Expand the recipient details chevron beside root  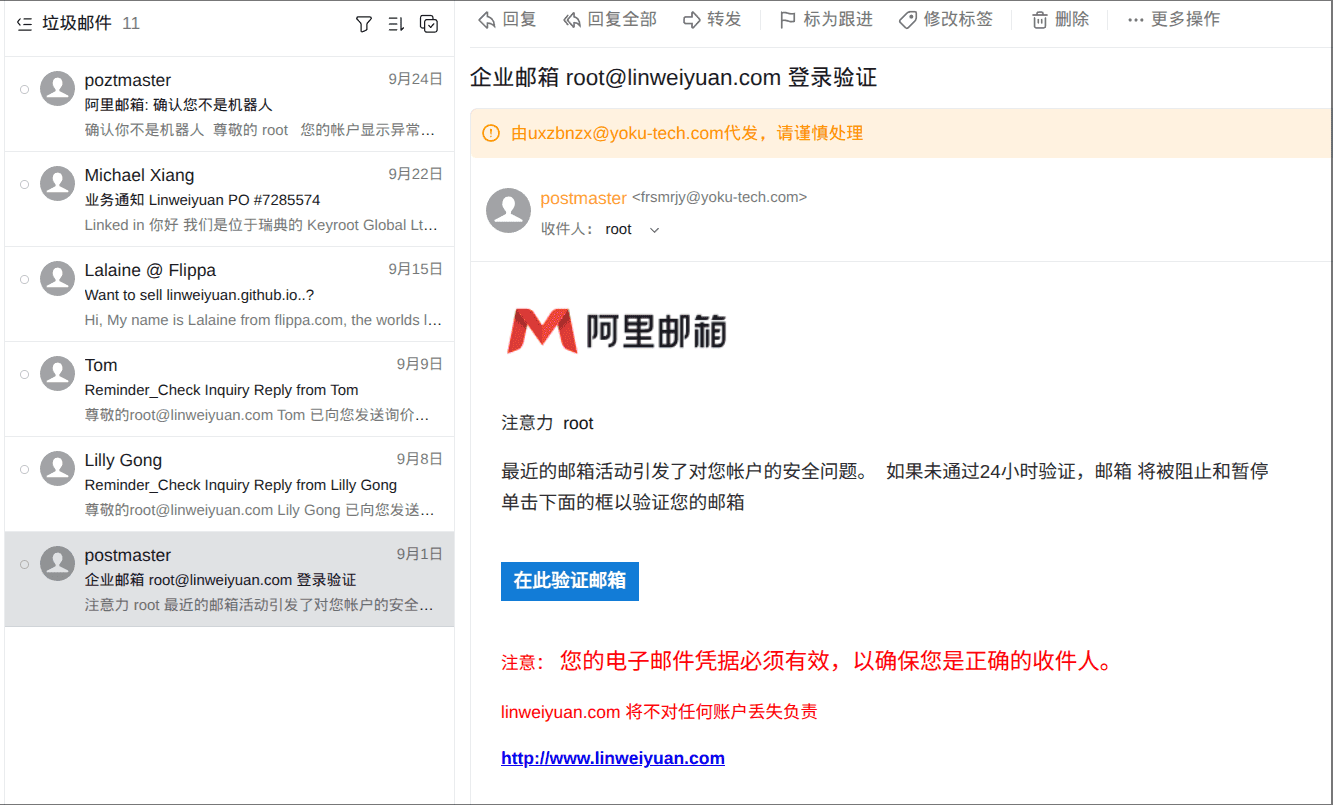pyautogui.click(x=655, y=230)
